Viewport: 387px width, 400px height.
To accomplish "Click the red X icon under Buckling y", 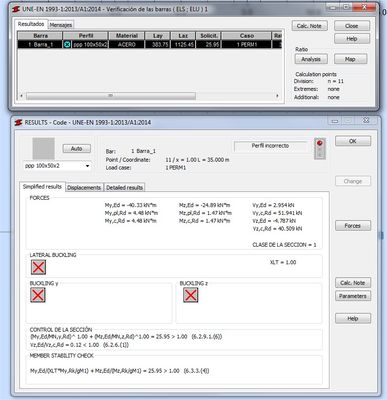I will [38, 295].
